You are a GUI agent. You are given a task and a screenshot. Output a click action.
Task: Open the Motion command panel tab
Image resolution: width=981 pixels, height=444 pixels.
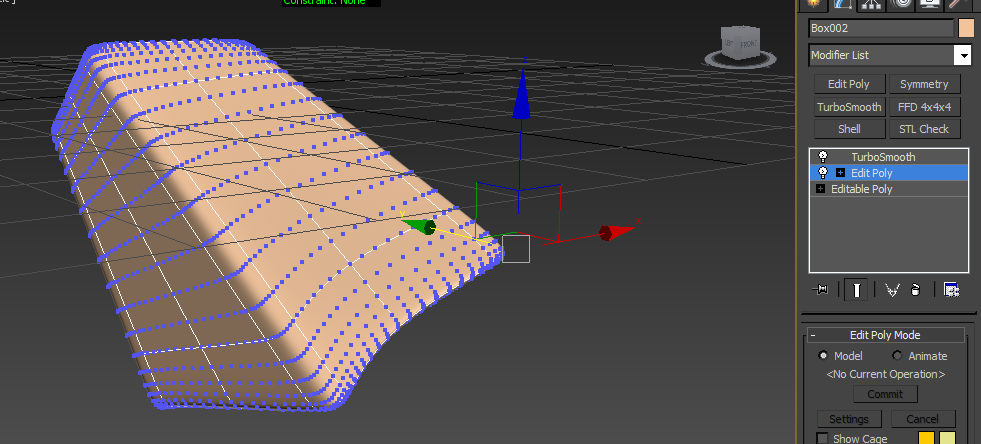tap(900, 4)
